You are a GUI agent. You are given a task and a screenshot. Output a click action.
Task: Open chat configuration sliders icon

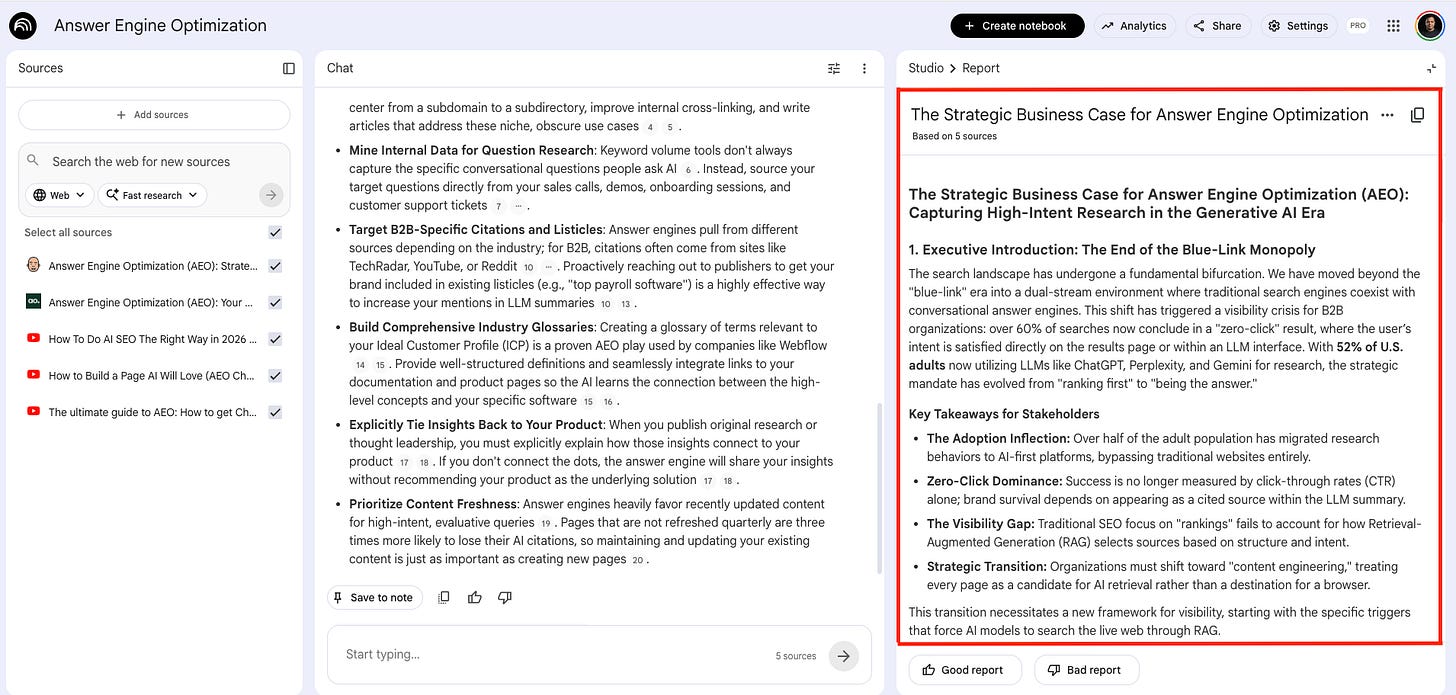[x=834, y=68]
